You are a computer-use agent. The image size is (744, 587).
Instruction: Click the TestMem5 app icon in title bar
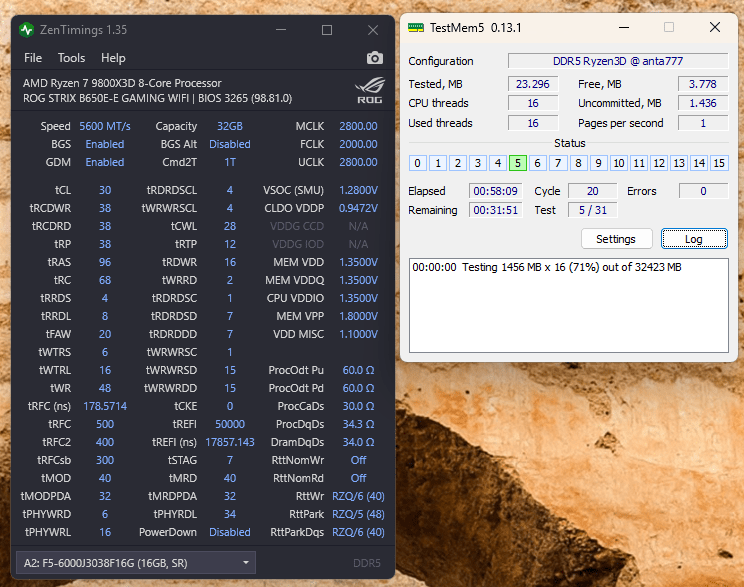414,28
